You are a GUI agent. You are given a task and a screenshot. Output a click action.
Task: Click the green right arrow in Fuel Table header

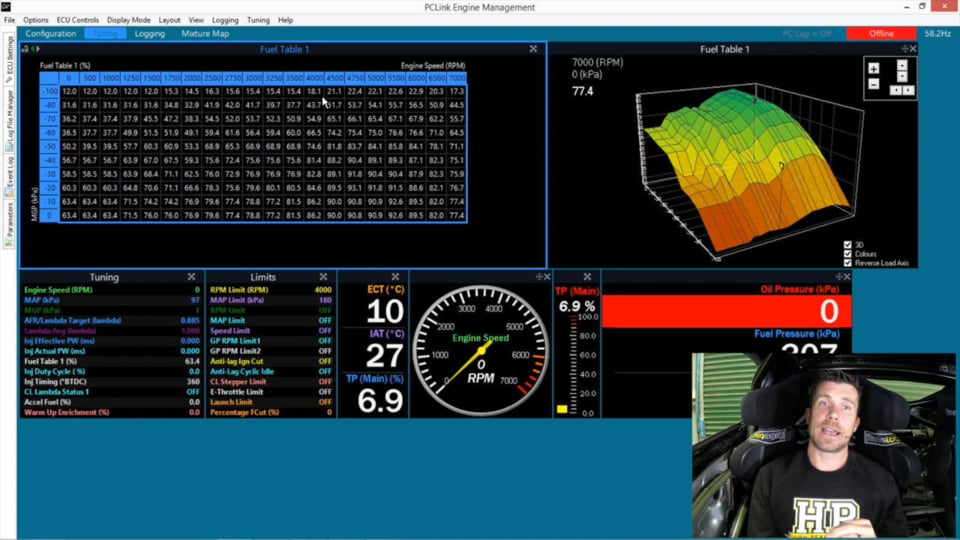point(38,49)
